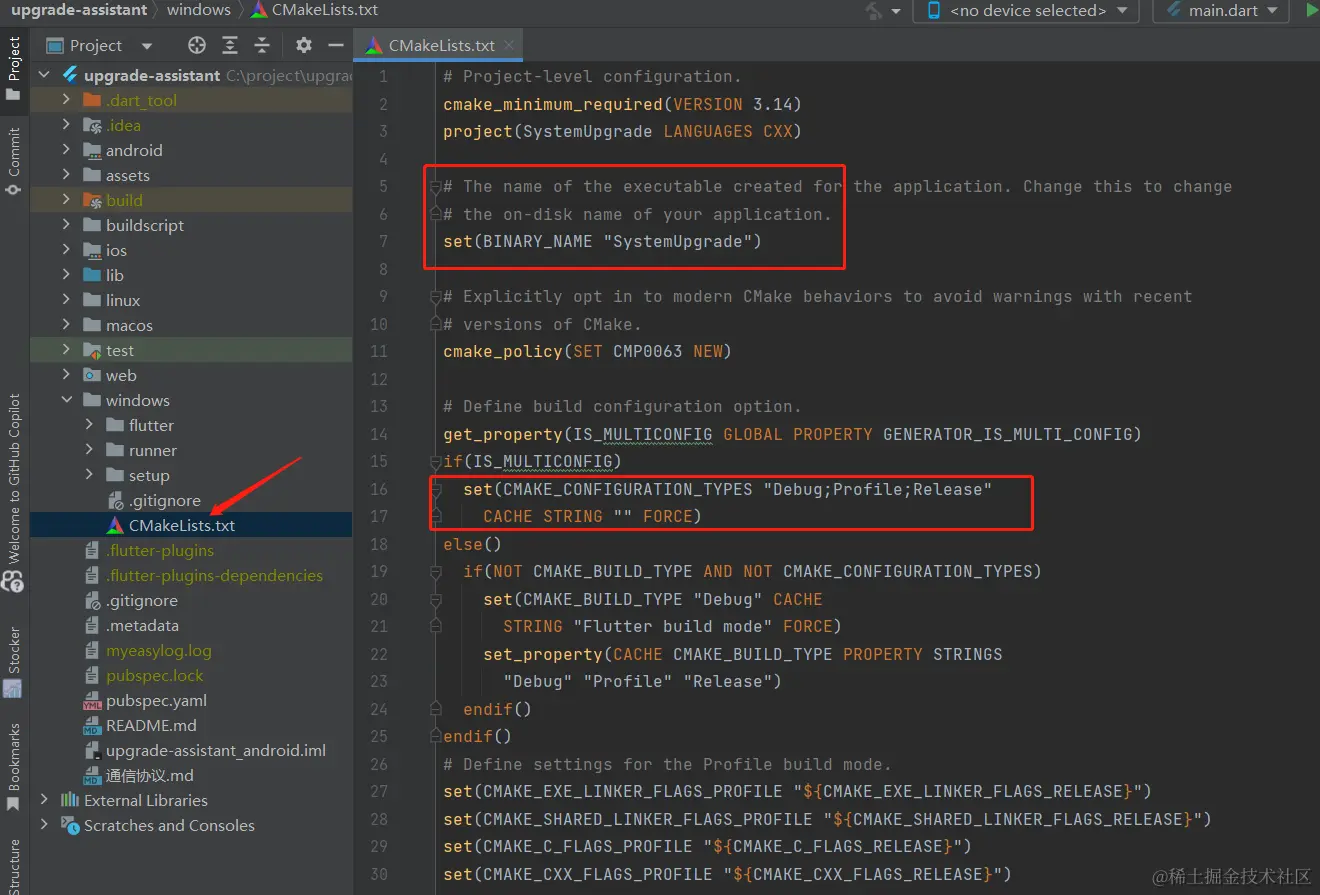Open the Bookmarks tool window
The height and width of the screenshot is (895, 1320).
pos(14,768)
